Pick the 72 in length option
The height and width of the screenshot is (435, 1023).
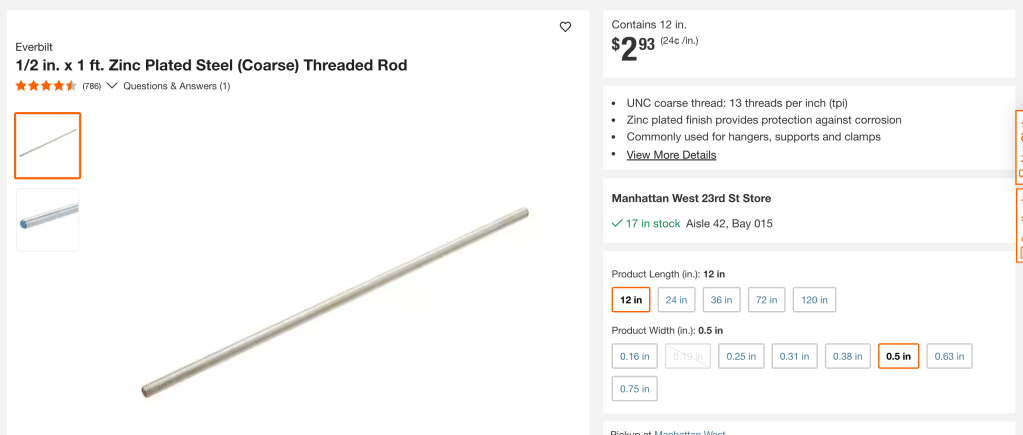pos(767,300)
